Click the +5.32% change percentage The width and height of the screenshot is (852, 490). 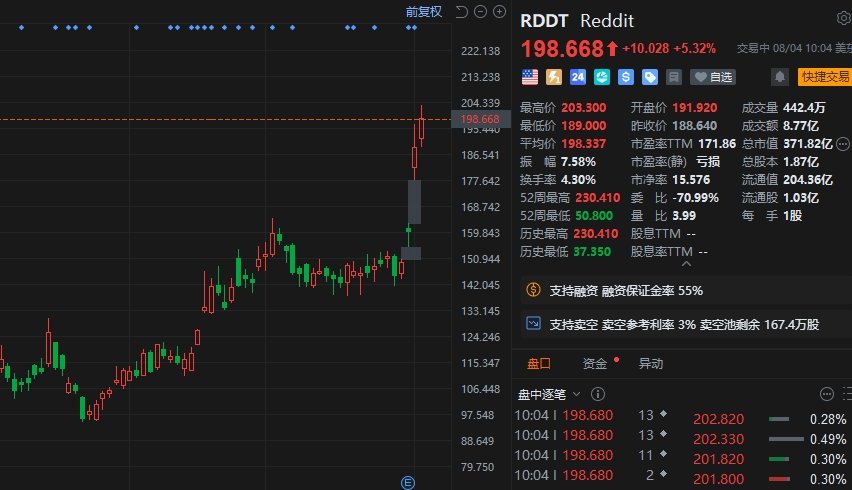tap(694, 48)
